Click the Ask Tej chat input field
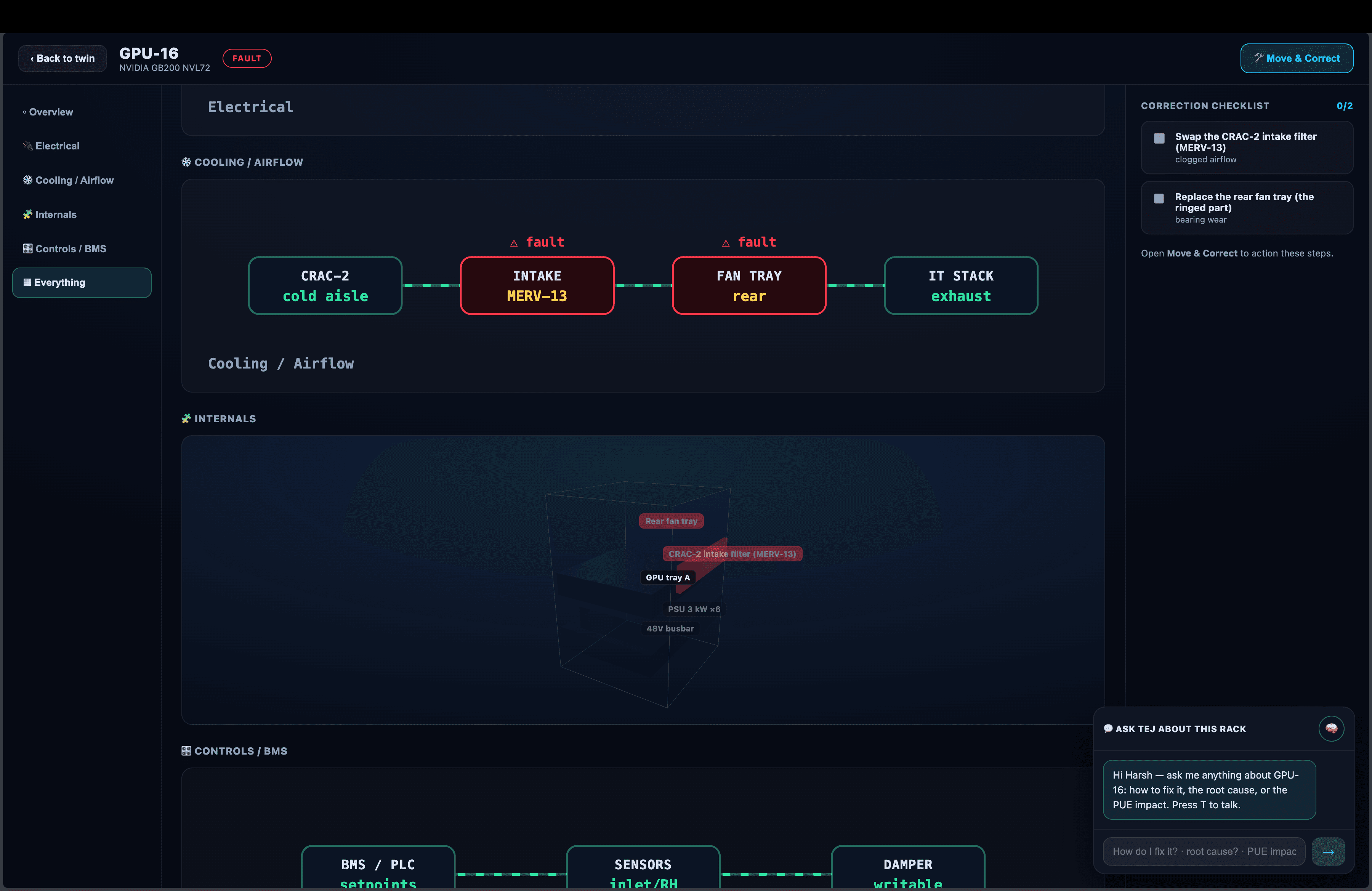 coord(1204,851)
